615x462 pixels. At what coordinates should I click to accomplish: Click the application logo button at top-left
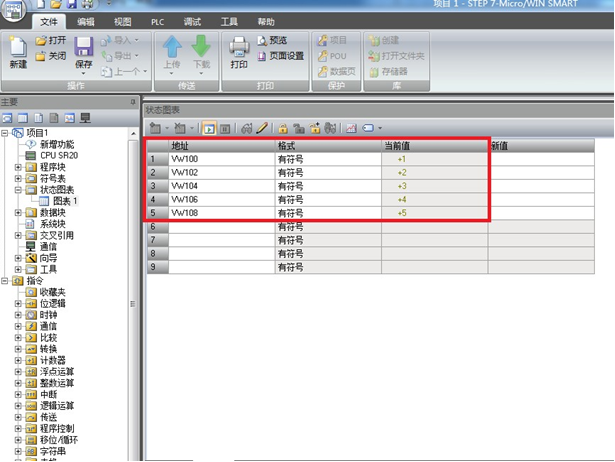[x=13, y=11]
